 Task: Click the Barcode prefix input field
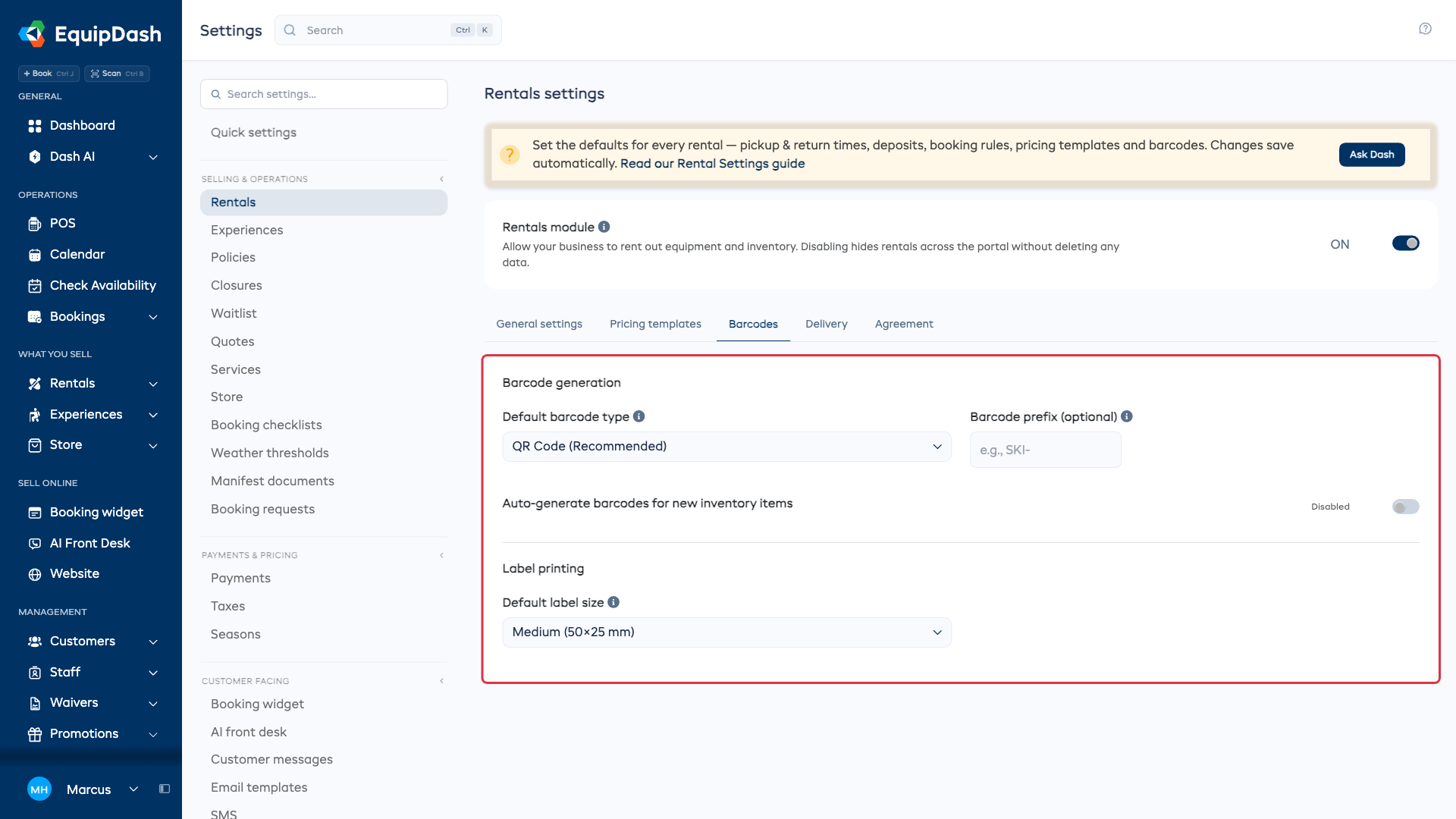tap(1045, 450)
